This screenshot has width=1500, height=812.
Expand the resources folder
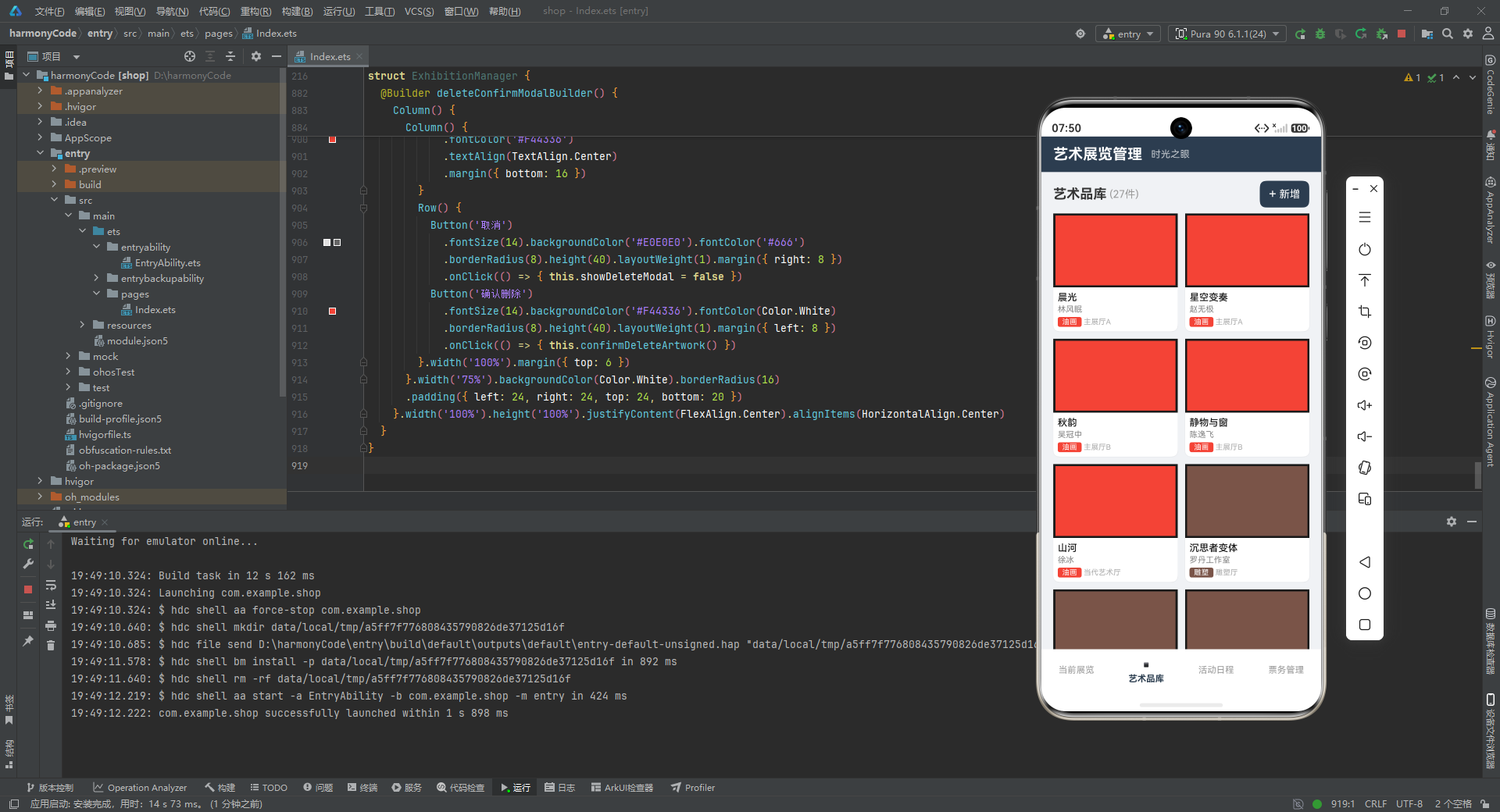point(82,325)
